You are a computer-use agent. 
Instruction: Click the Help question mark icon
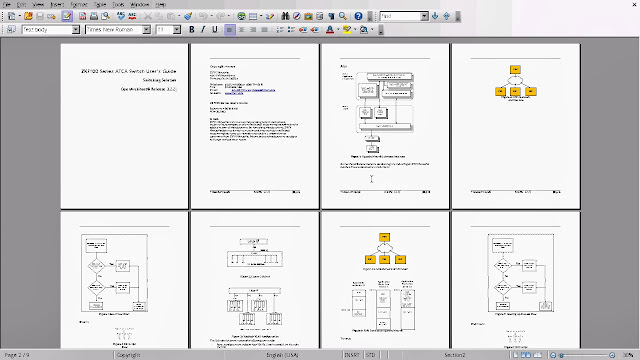358,16
